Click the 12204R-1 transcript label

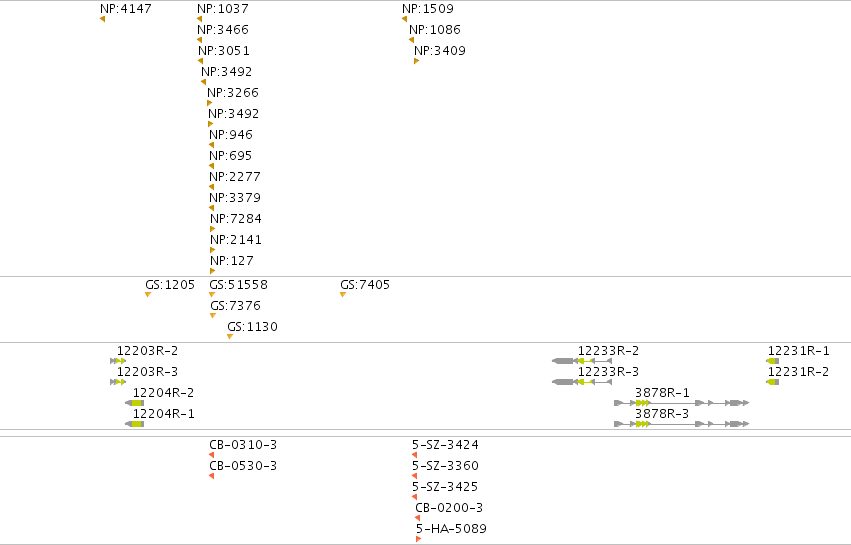[163, 414]
